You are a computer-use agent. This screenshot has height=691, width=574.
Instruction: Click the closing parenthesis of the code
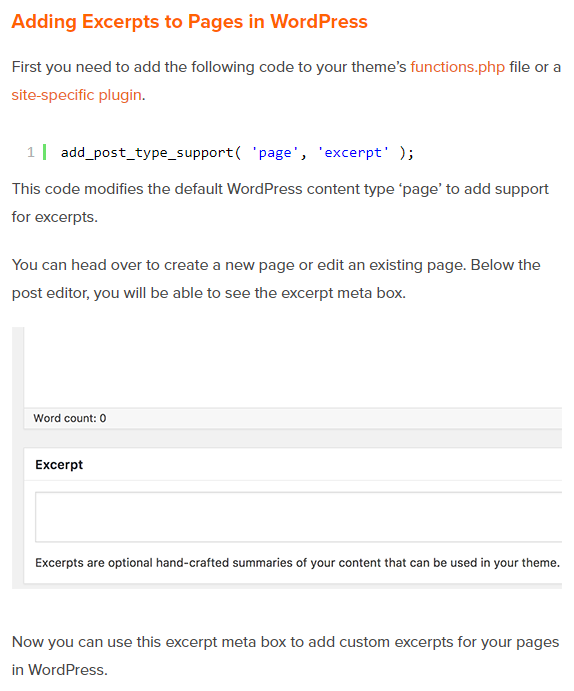point(402,152)
